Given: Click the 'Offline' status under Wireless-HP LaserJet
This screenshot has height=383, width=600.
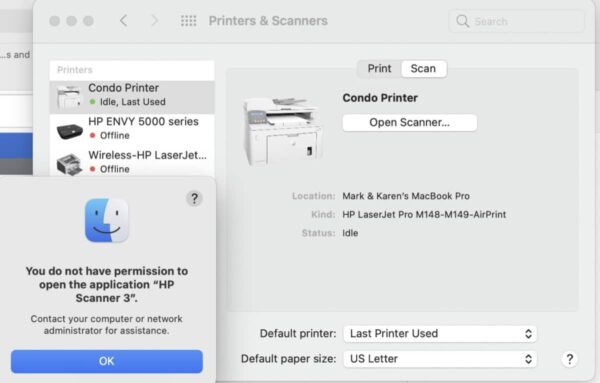Looking at the screenshot, I should coord(114,169).
